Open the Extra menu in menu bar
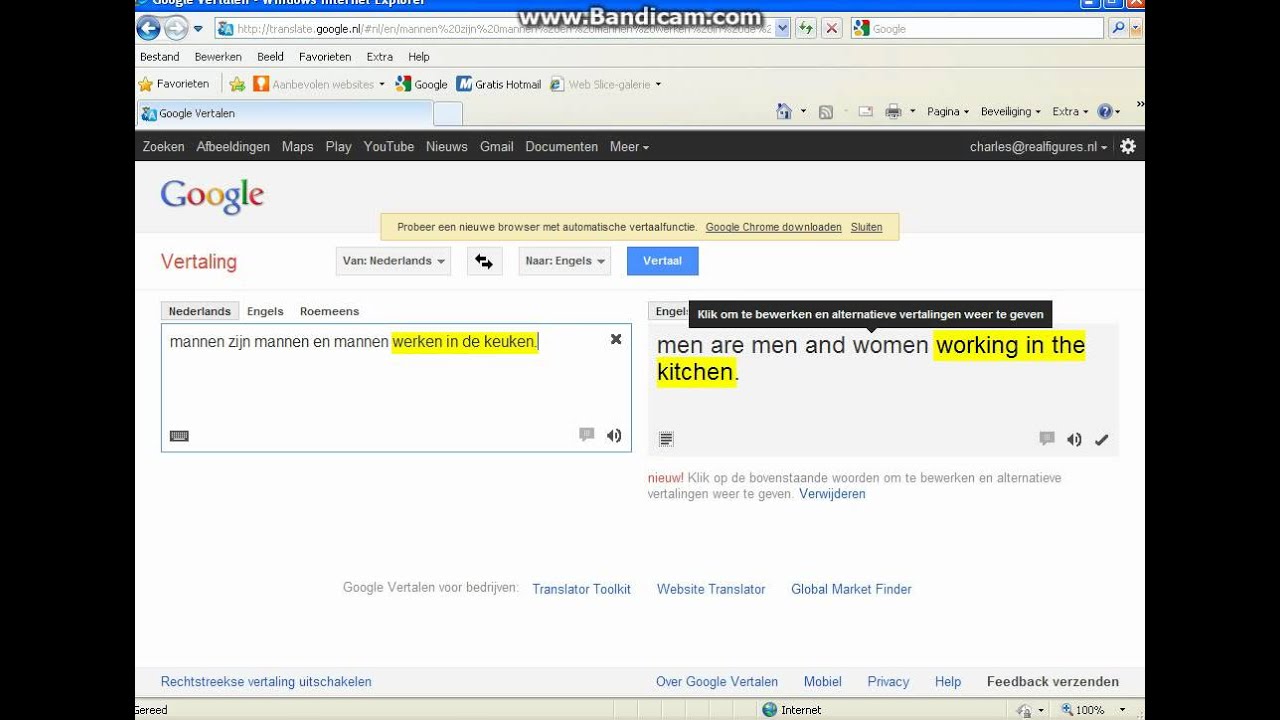 click(380, 57)
